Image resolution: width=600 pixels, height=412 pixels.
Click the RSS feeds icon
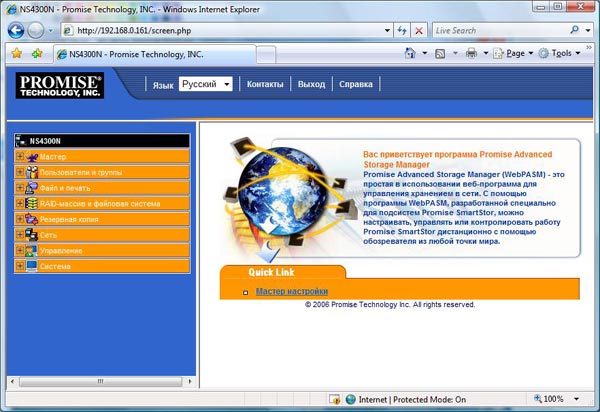coord(440,54)
